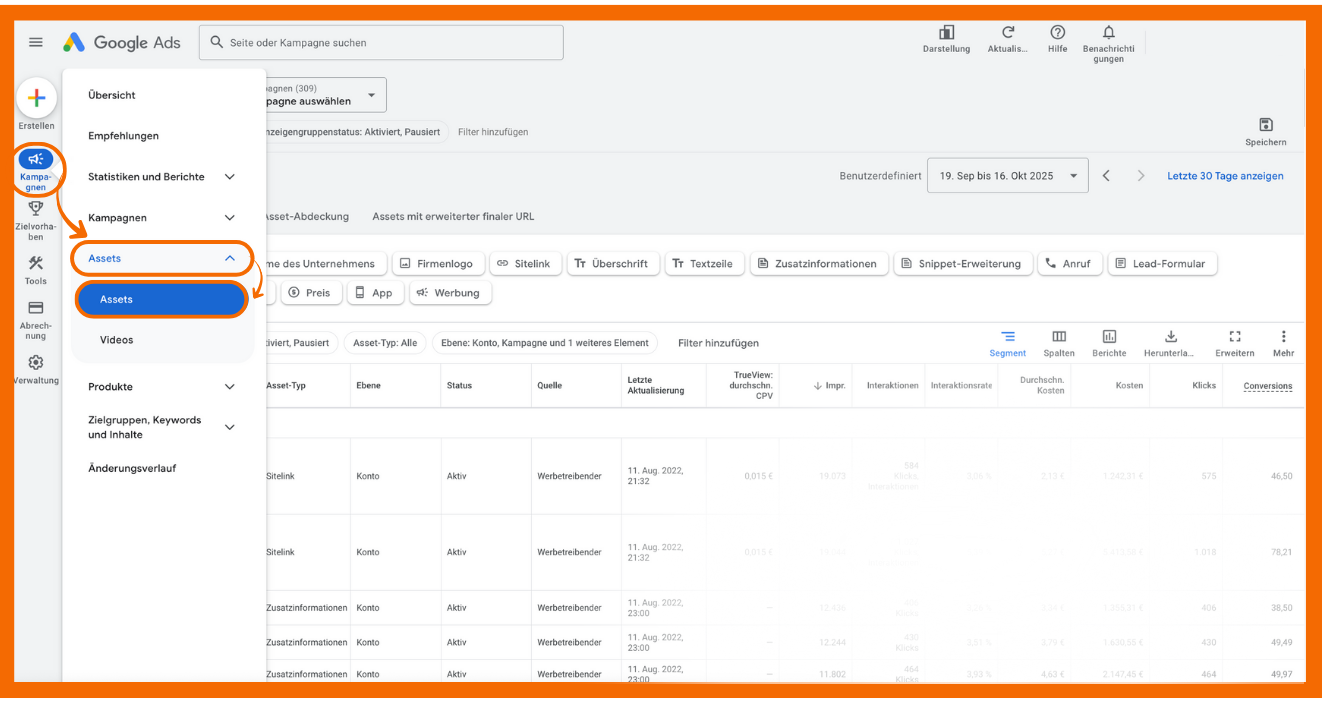Open Verwaltung gear icon in sidebar
This screenshot has height=703, width=1322.
(36, 362)
